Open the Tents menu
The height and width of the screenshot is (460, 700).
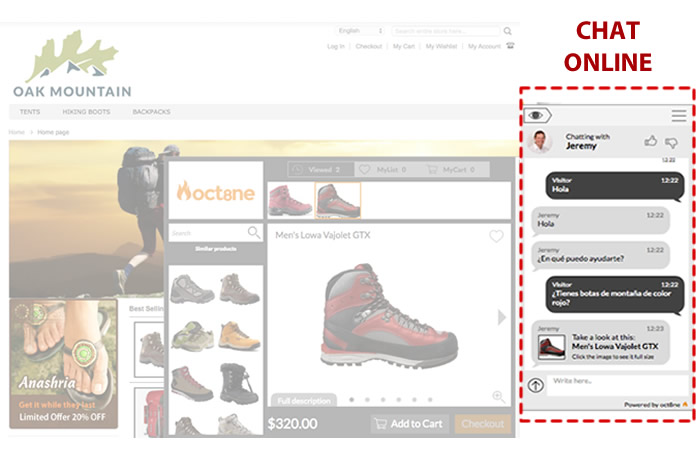coord(30,112)
